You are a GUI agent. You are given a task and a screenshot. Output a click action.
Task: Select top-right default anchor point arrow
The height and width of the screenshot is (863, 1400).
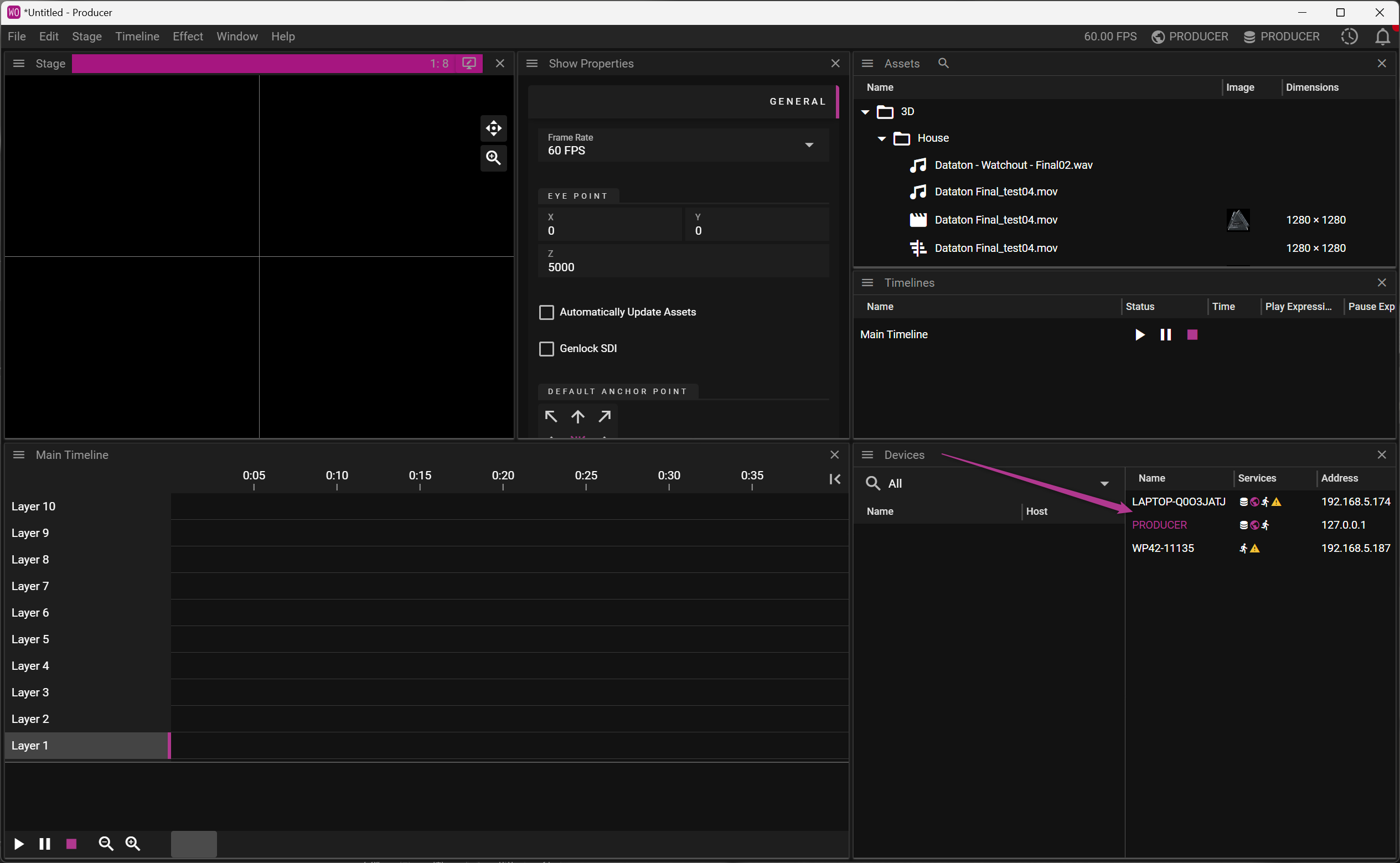[x=605, y=417]
